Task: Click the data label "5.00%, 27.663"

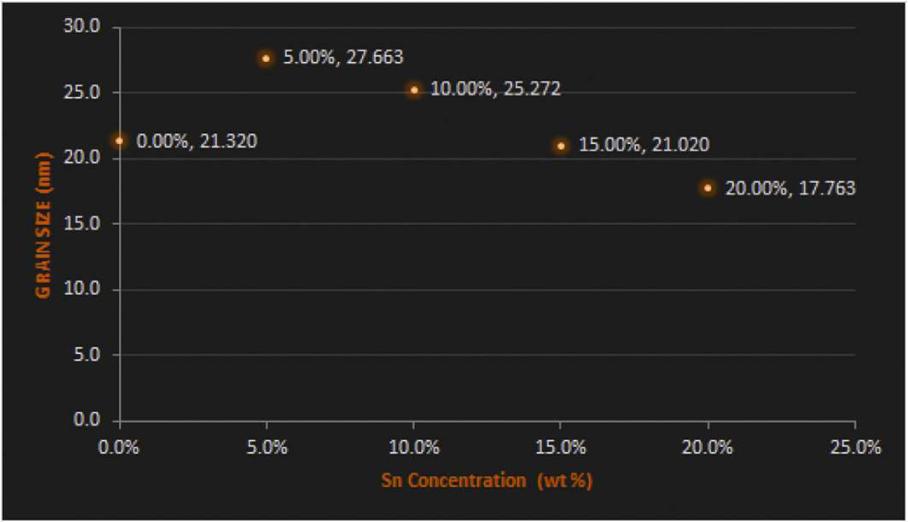Action: (343, 58)
